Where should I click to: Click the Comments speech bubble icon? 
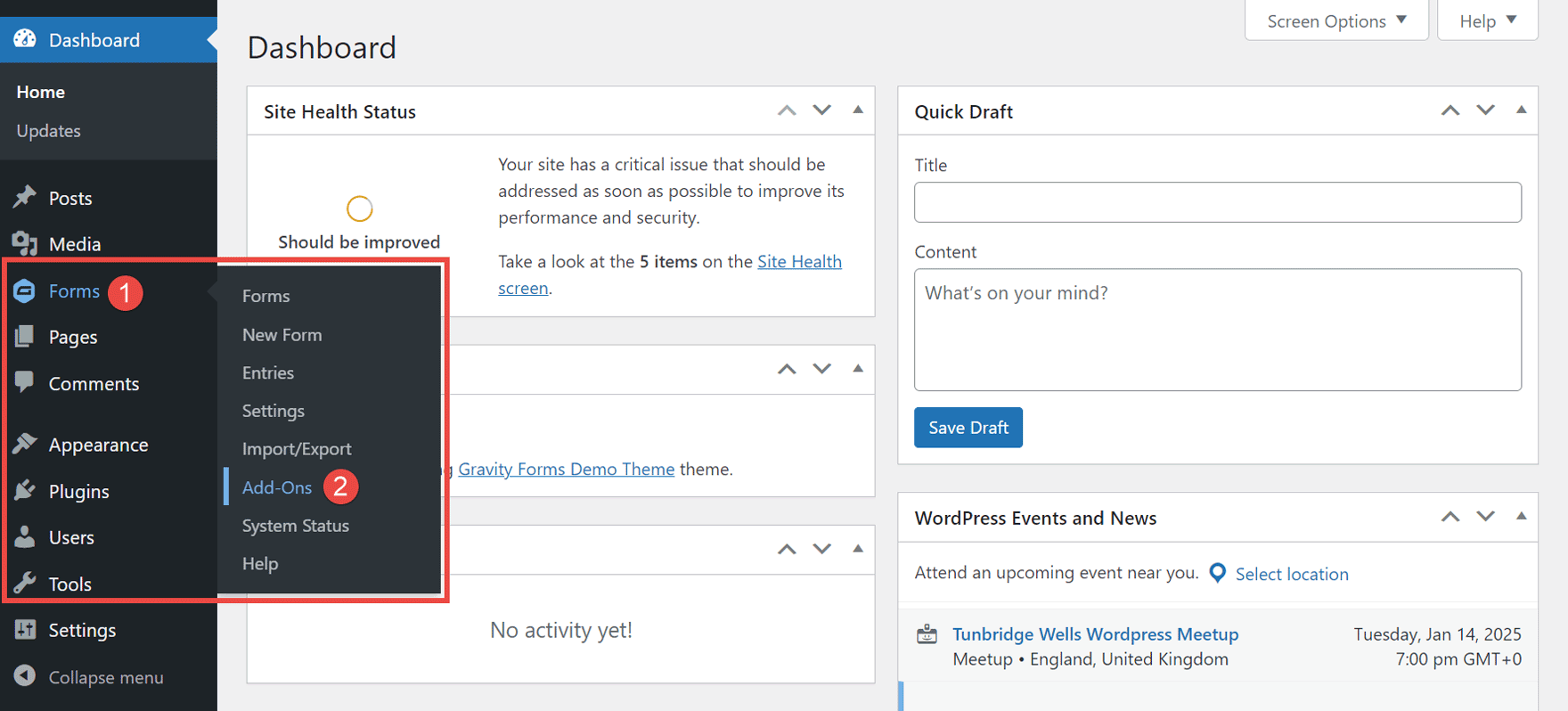point(25,383)
